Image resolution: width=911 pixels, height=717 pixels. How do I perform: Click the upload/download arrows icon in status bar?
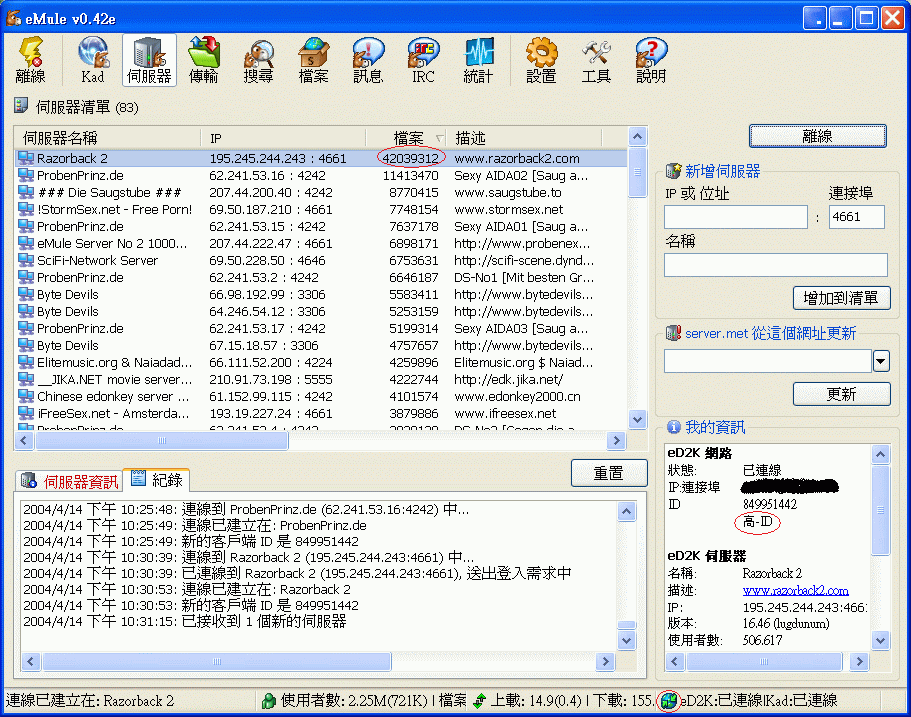pyautogui.click(x=479, y=701)
